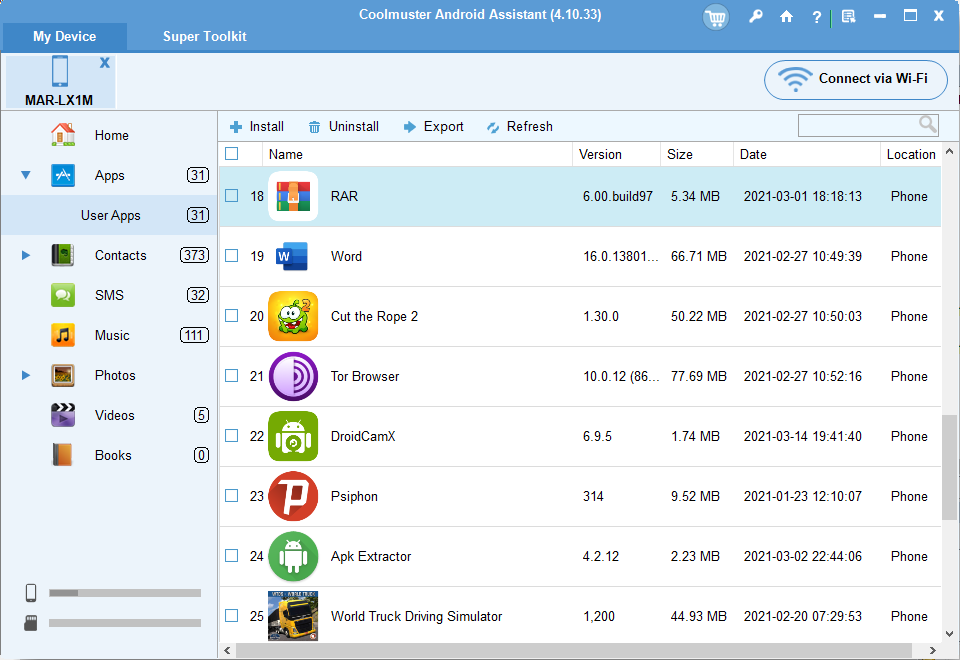Screen dimensions: 960x660
Task: Sort by the Date column header
Action: coord(806,154)
